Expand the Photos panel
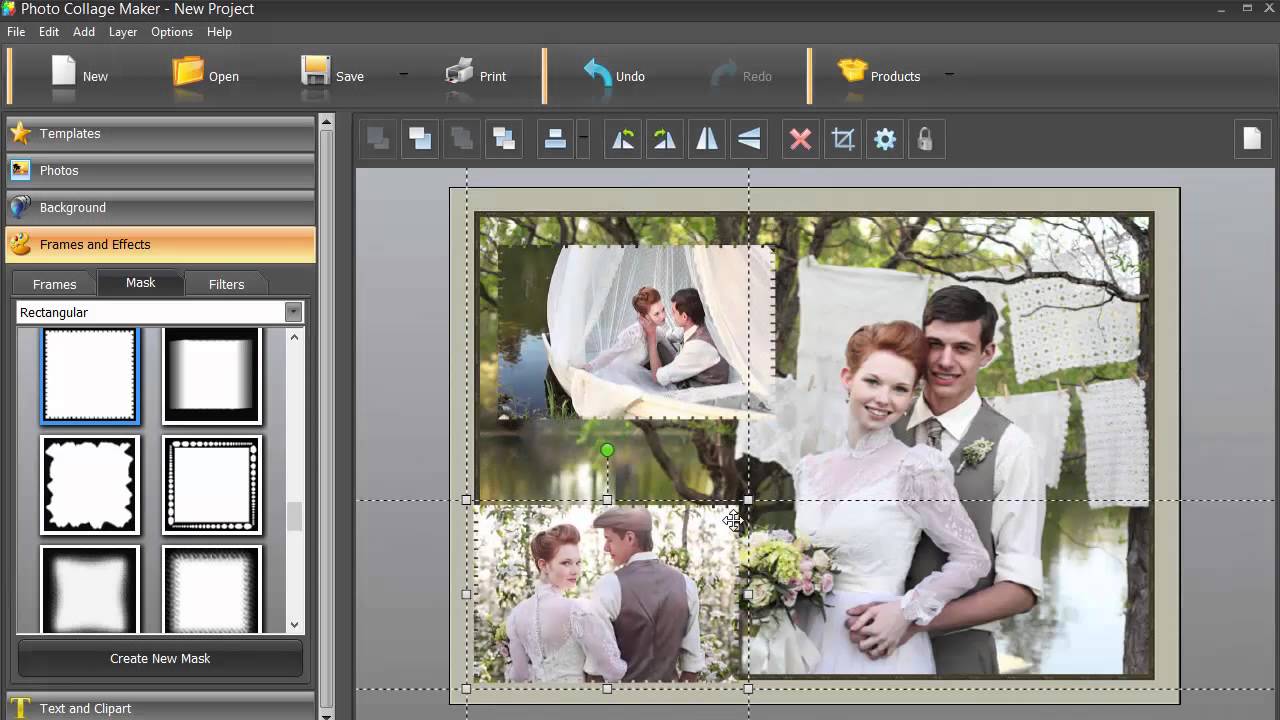The width and height of the screenshot is (1280, 720). pyautogui.click(x=160, y=171)
